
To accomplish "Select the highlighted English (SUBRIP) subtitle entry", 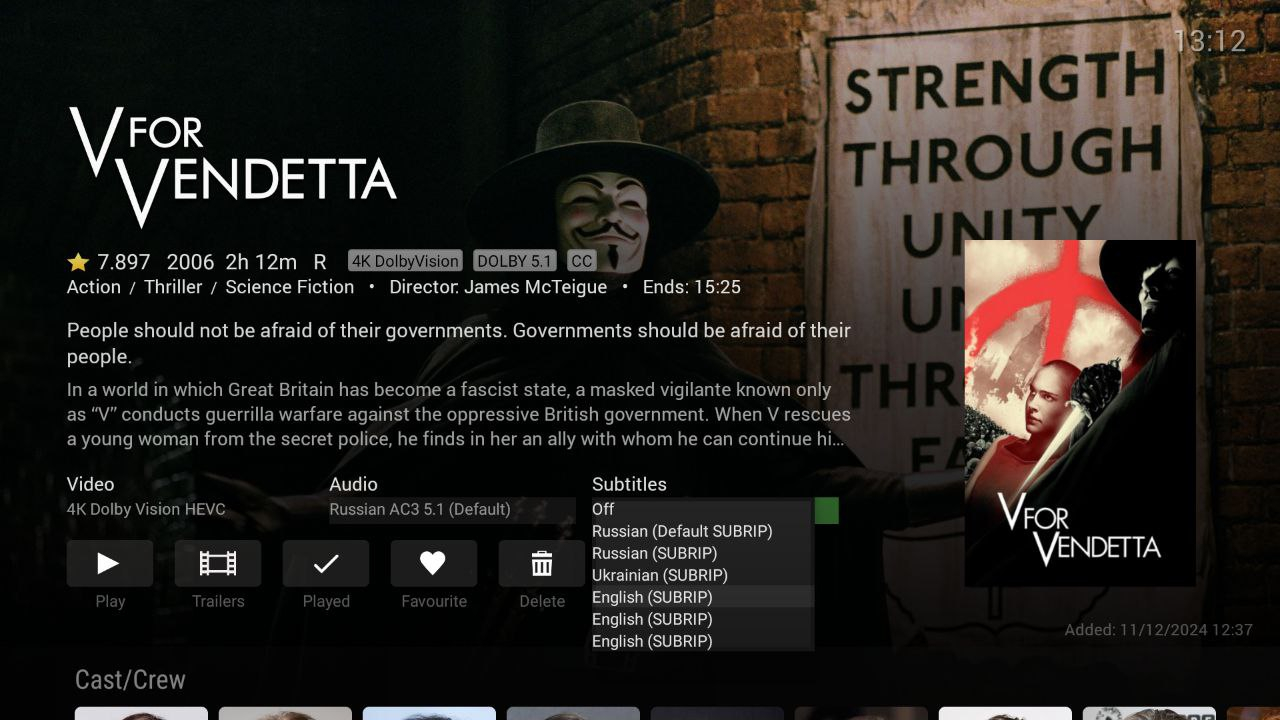I will 702,597.
